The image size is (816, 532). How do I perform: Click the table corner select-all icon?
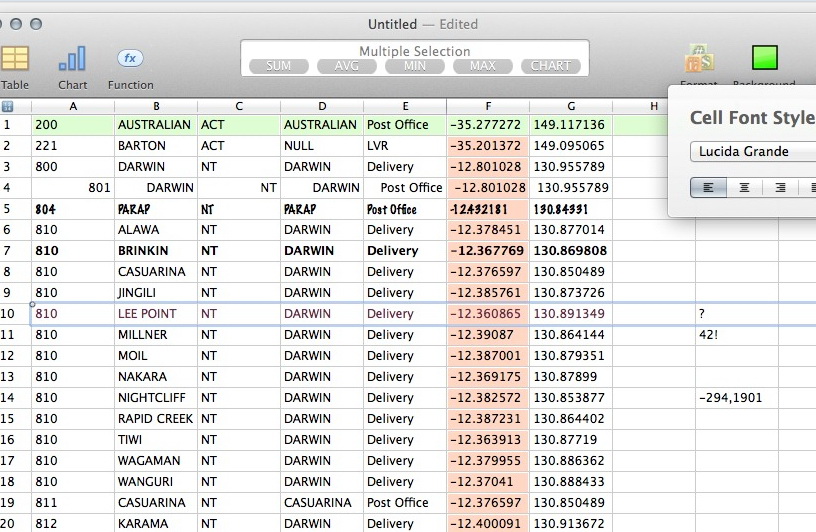click(x=7, y=107)
